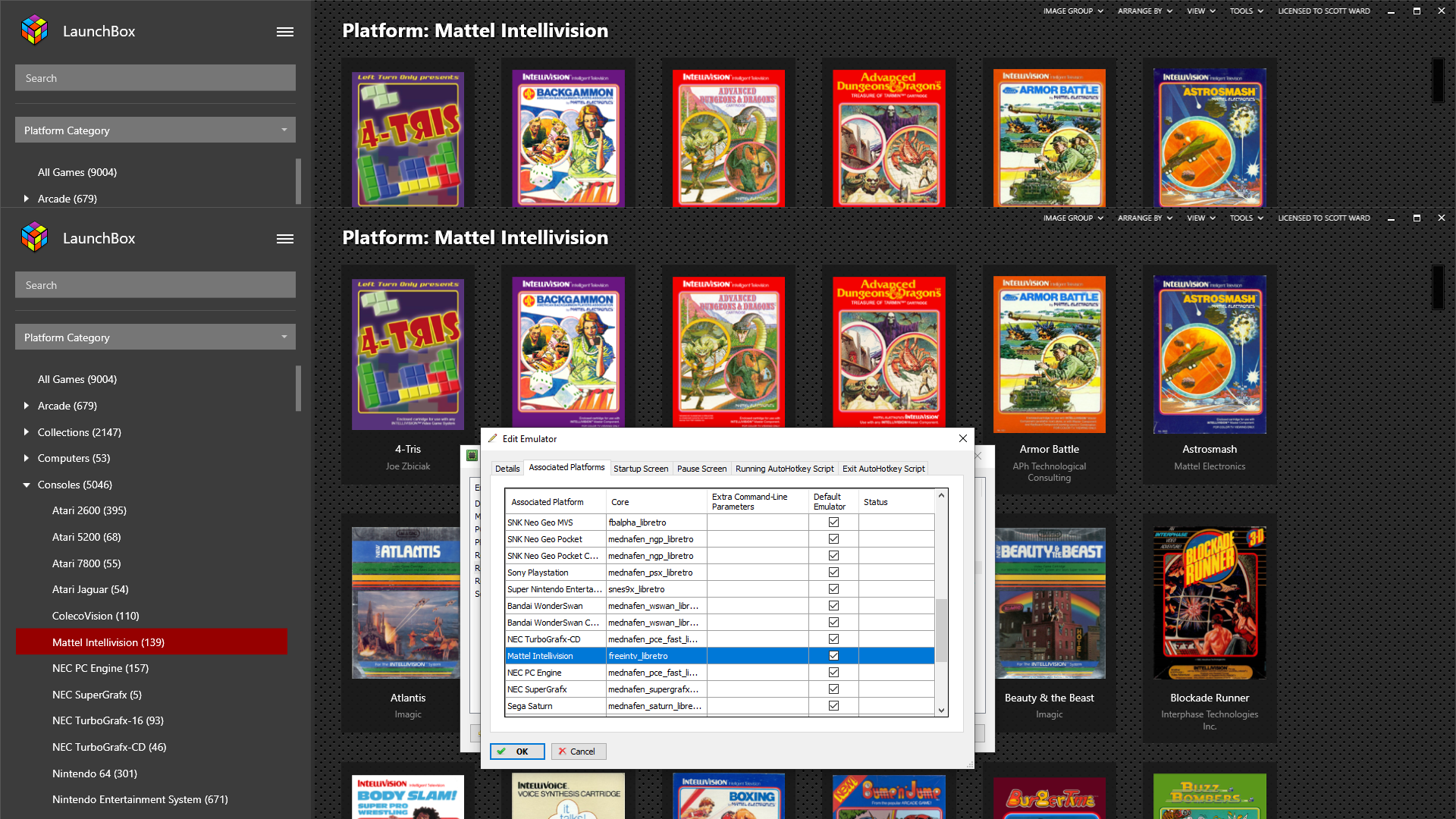The height and width of the screenshot is (819, 1456).
Task: Click the green chip icon behind Edit Emulator
Action: pyautogui.click(x=472, y=455)
